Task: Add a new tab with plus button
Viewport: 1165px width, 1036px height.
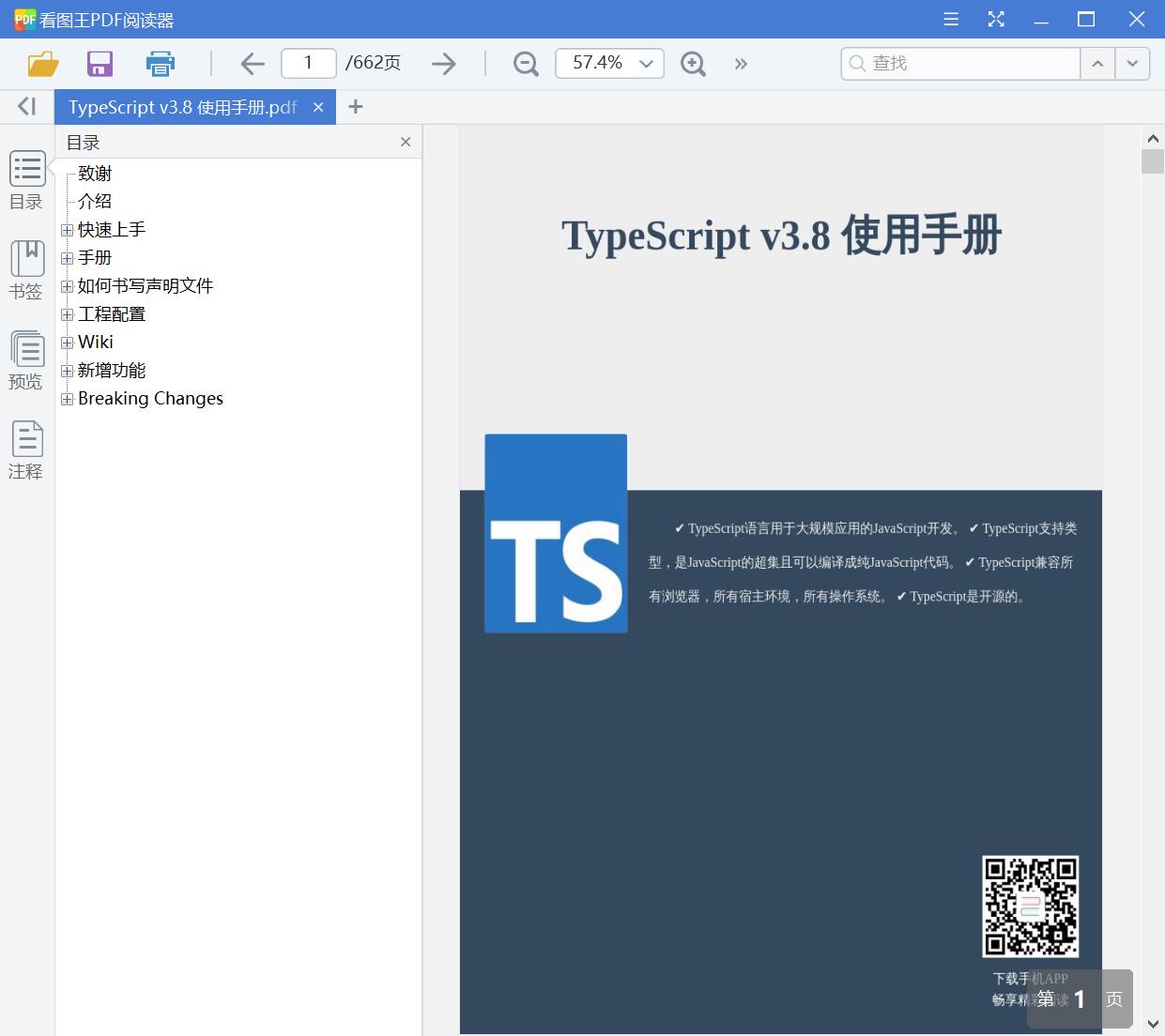Action: coord(355,107)
